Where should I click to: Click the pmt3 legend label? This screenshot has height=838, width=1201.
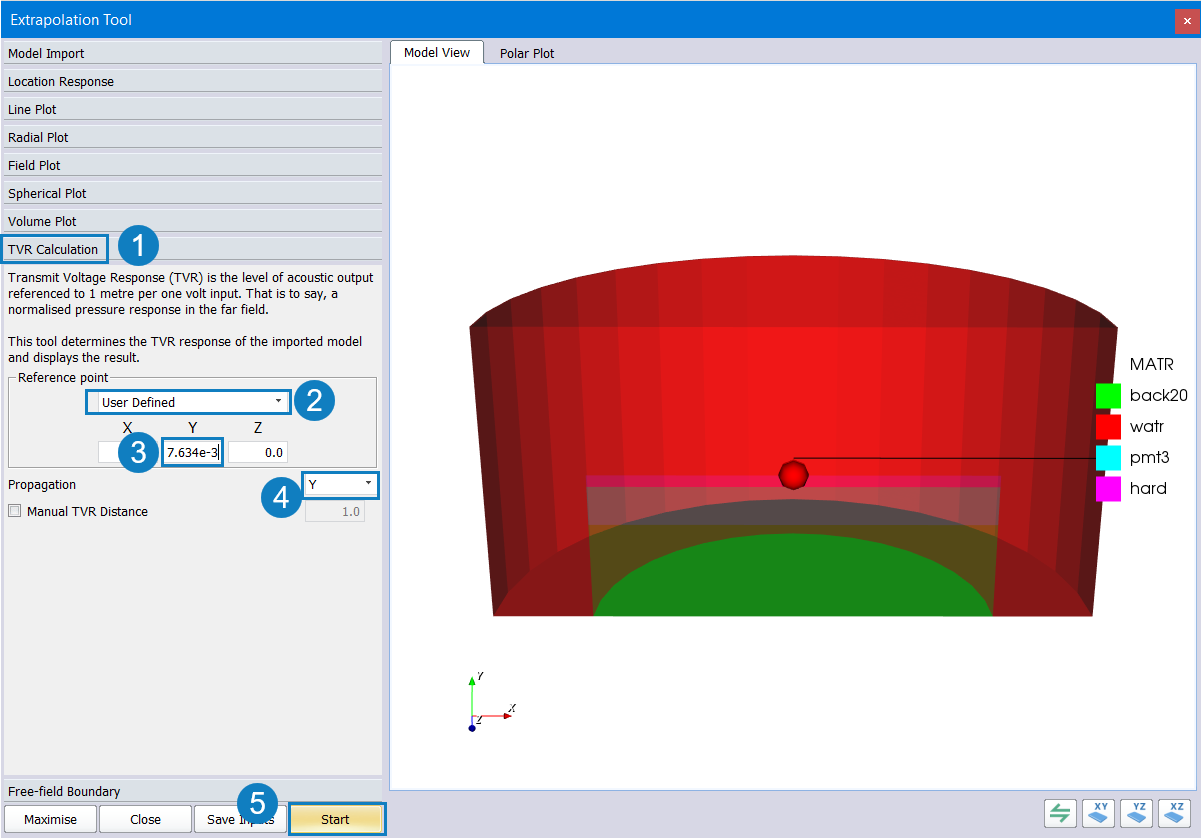(1151, 458)
